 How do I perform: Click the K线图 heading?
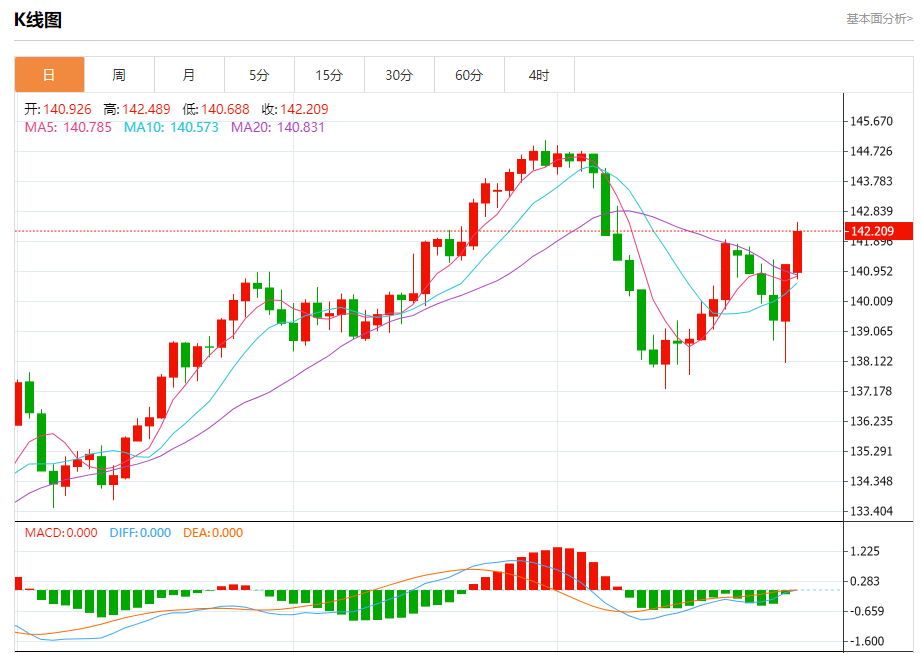tap(38, 20)
